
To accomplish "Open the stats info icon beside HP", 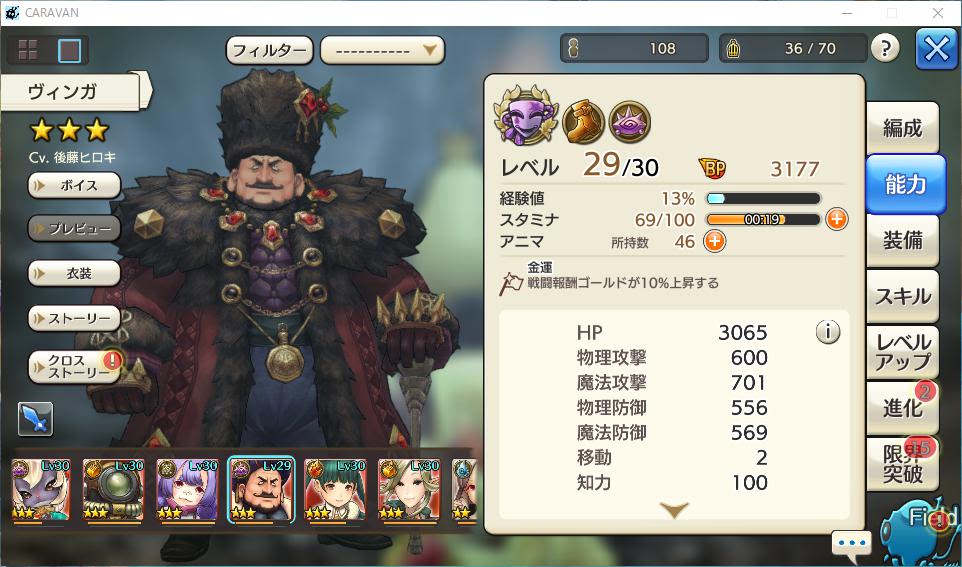I will 827,332.
